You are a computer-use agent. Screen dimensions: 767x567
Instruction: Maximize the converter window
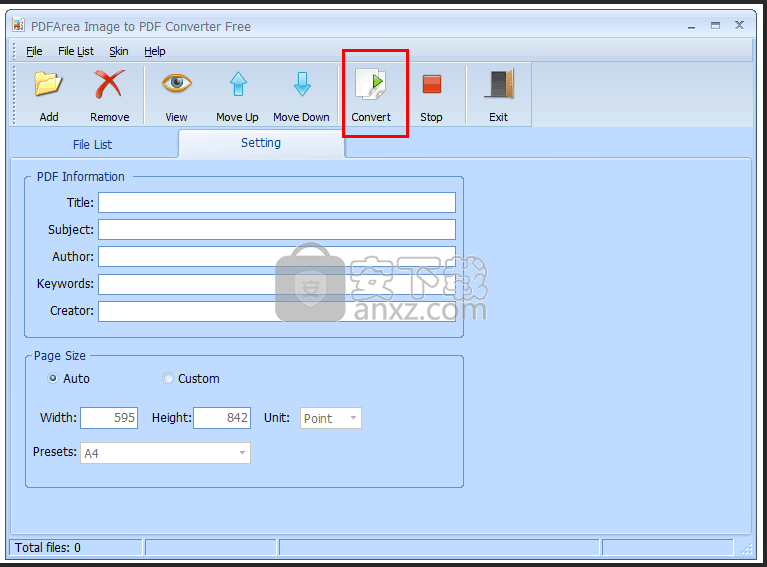pyautogui.click(x=715, y=25)
